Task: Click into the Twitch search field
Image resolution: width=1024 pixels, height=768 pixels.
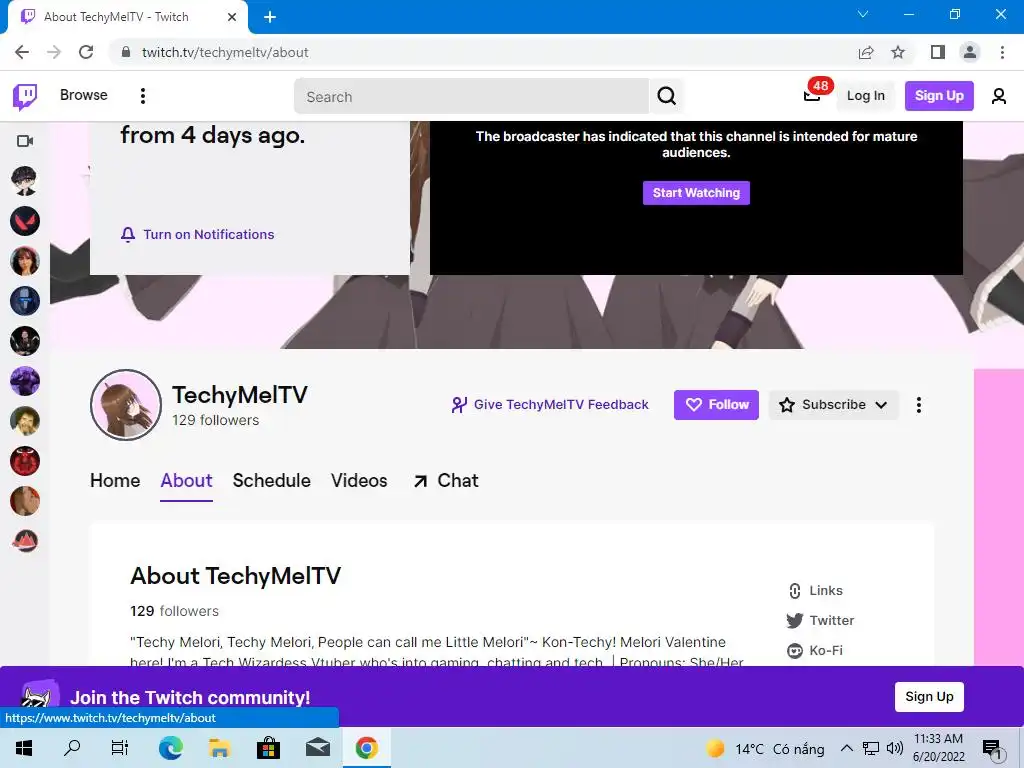Action: pyautogui.click(x=471, y=97)
